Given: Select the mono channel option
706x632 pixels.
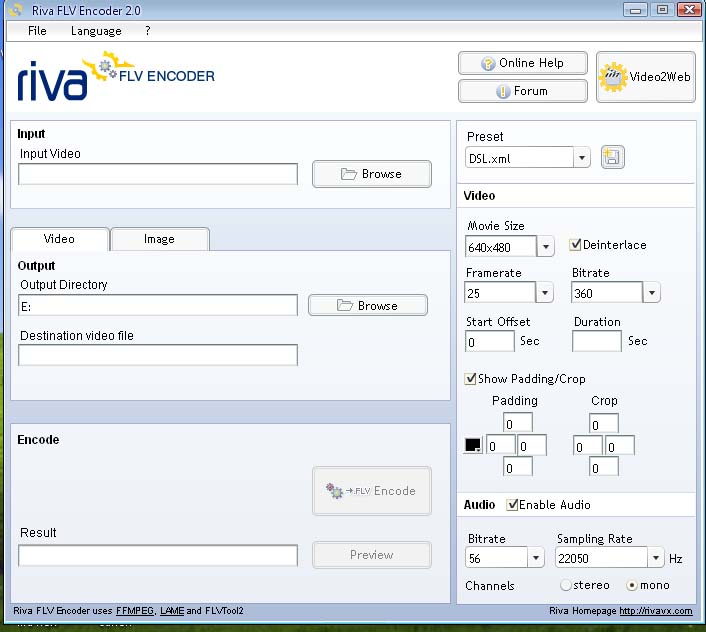Looking at the screenshot, I should click(x=632, y=585).
